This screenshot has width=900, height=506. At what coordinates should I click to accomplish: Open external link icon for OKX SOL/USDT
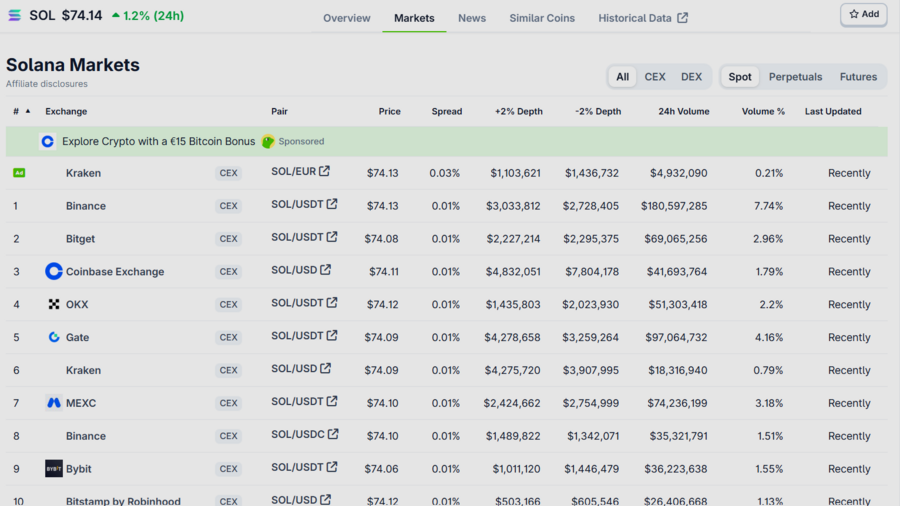332,302
